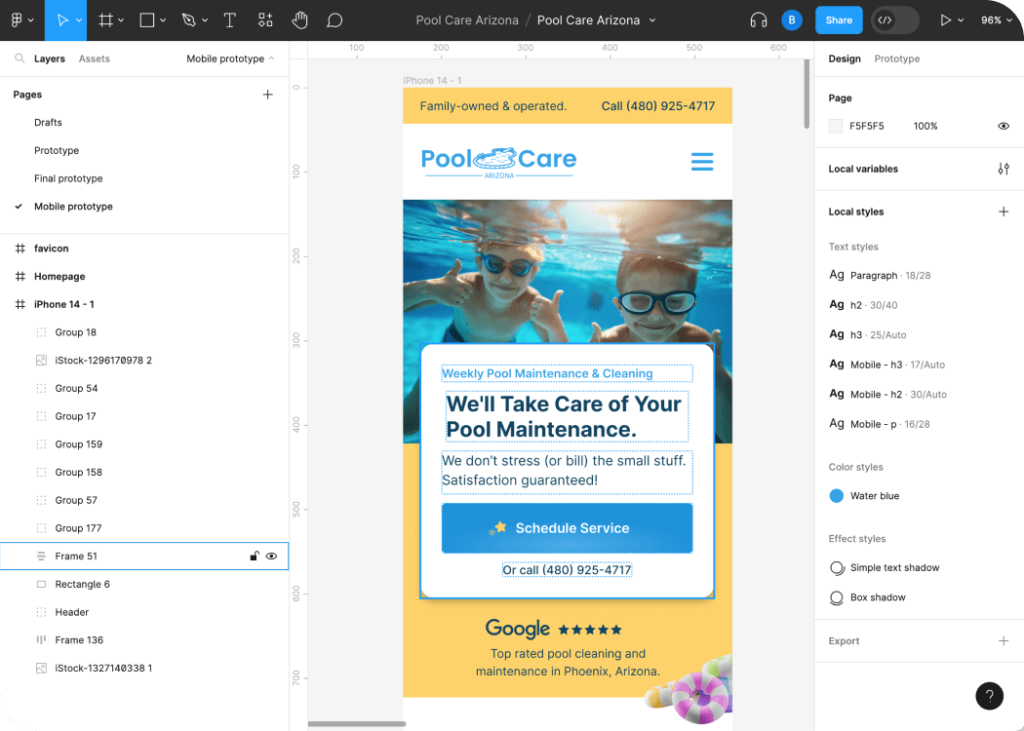Add a new page with plus icon

click(268, 95)
